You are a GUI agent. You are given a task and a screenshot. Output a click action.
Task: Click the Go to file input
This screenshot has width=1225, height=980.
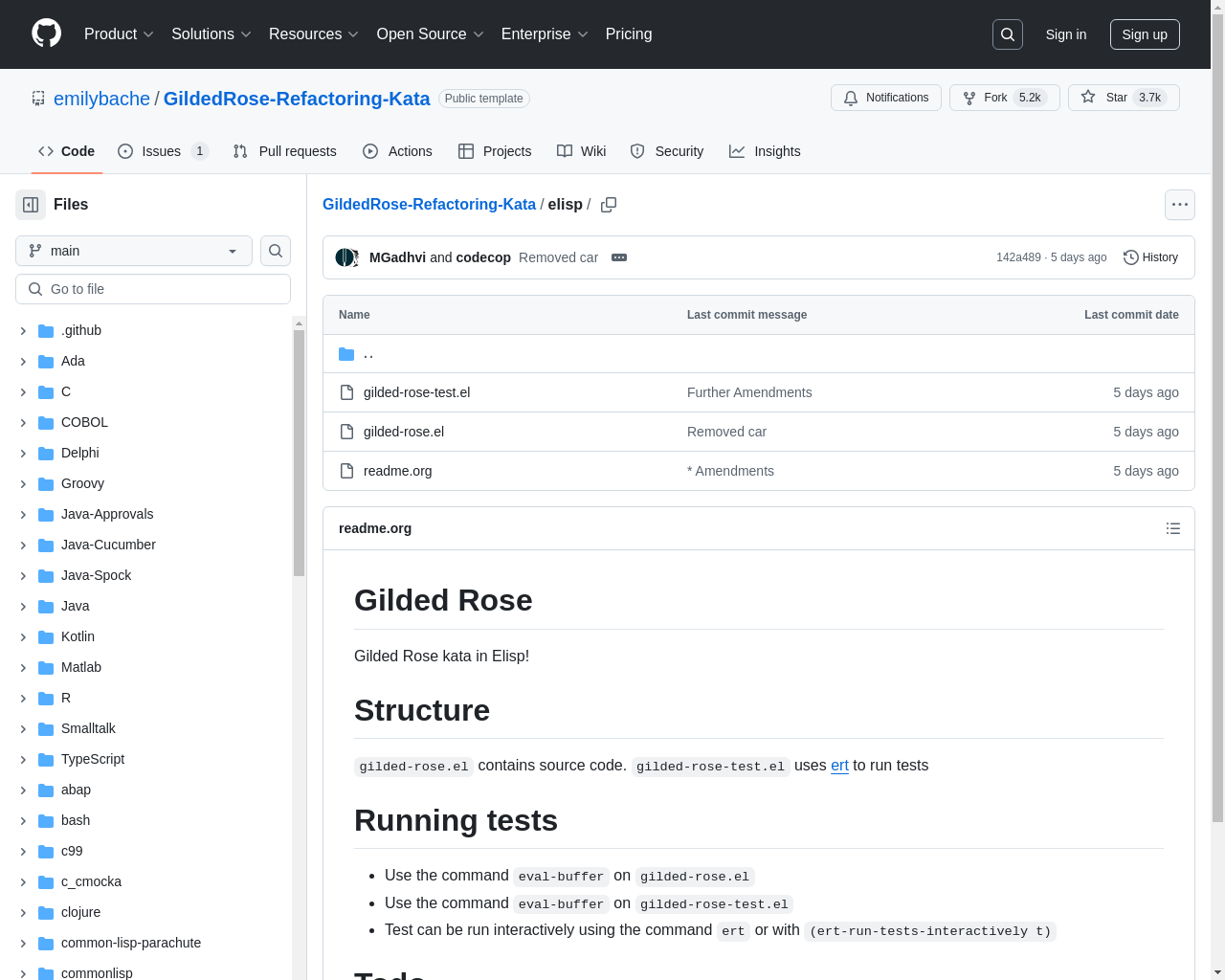click(153, 289)
